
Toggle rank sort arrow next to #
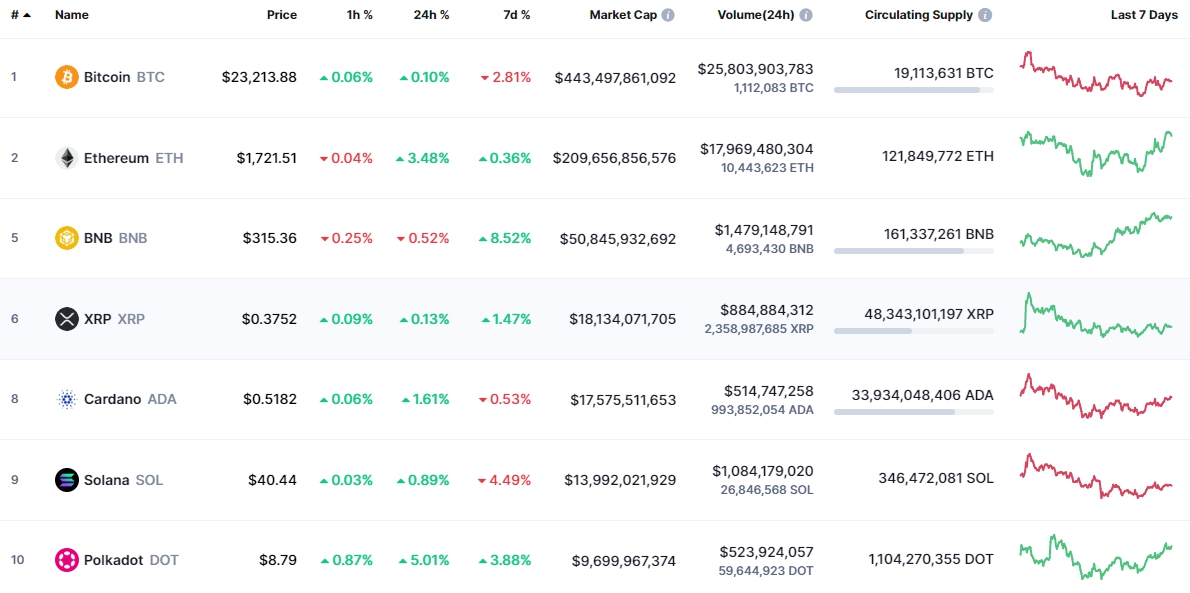click(x=27, y=15)
